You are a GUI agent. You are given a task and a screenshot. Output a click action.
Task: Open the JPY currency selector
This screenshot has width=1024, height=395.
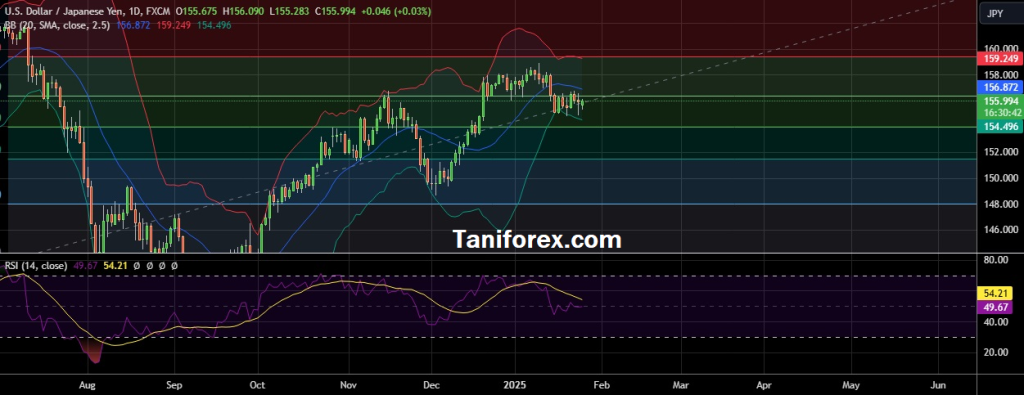995,13
